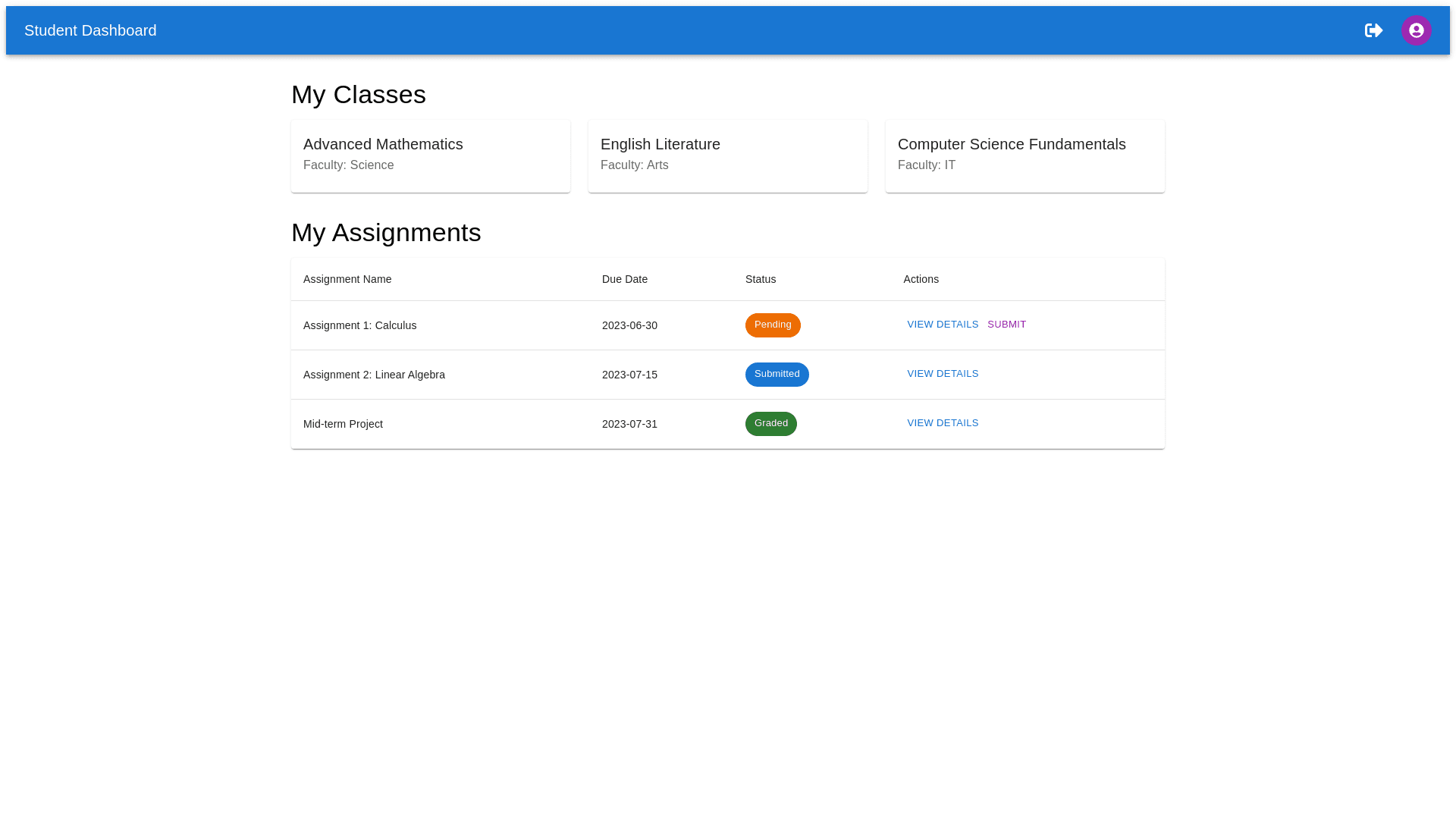
Task: Click Student Dashboard title
Action: 90,30
